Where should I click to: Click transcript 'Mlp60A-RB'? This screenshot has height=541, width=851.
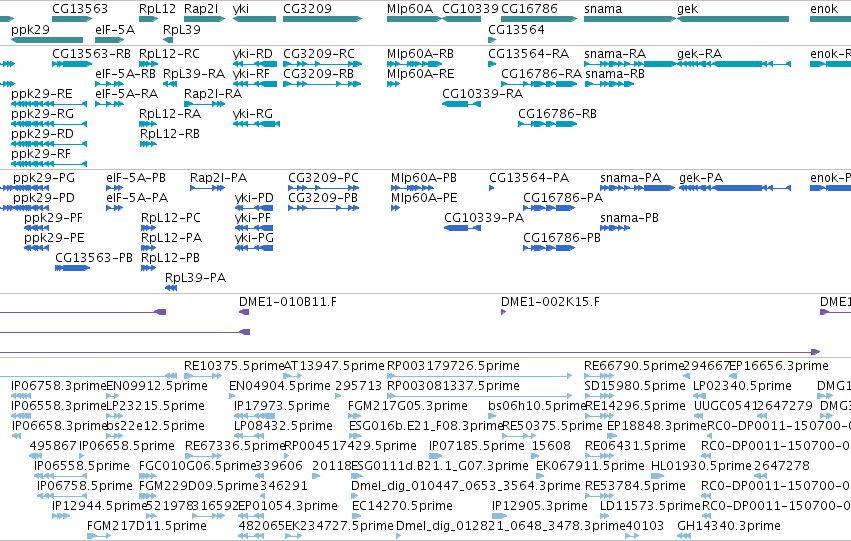coord(420,54)
